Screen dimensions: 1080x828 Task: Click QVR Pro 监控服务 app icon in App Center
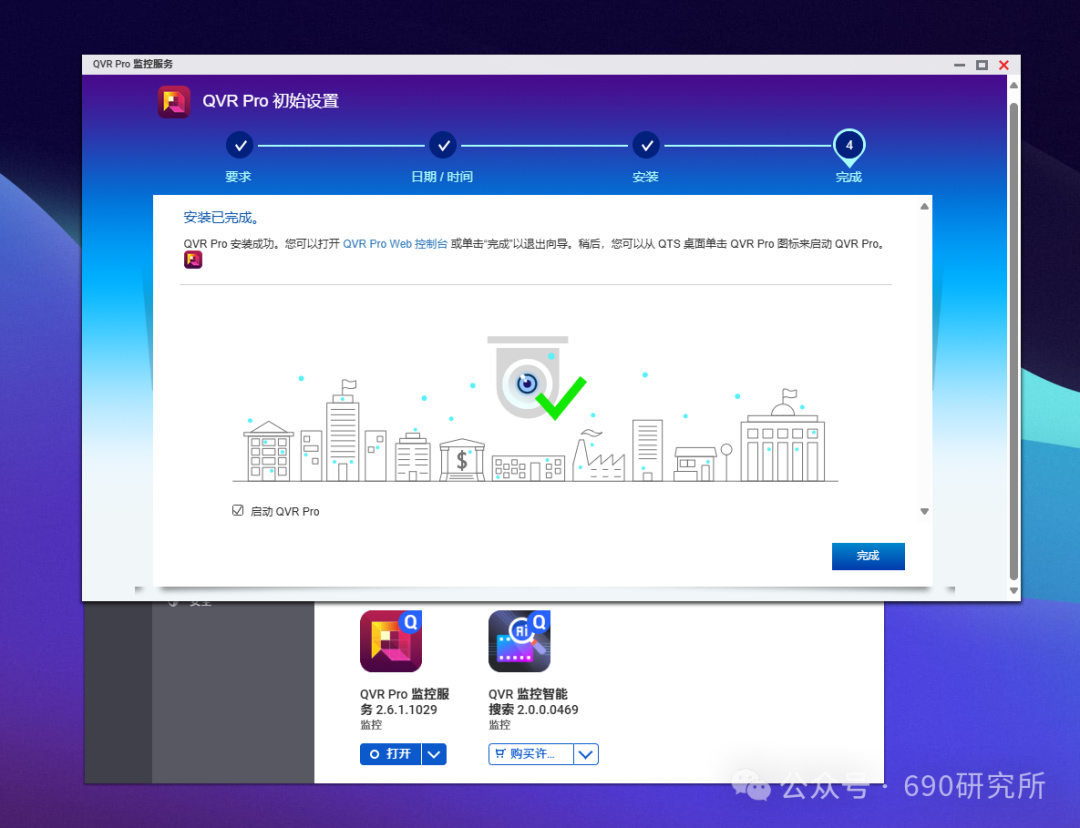coord(391,641)
